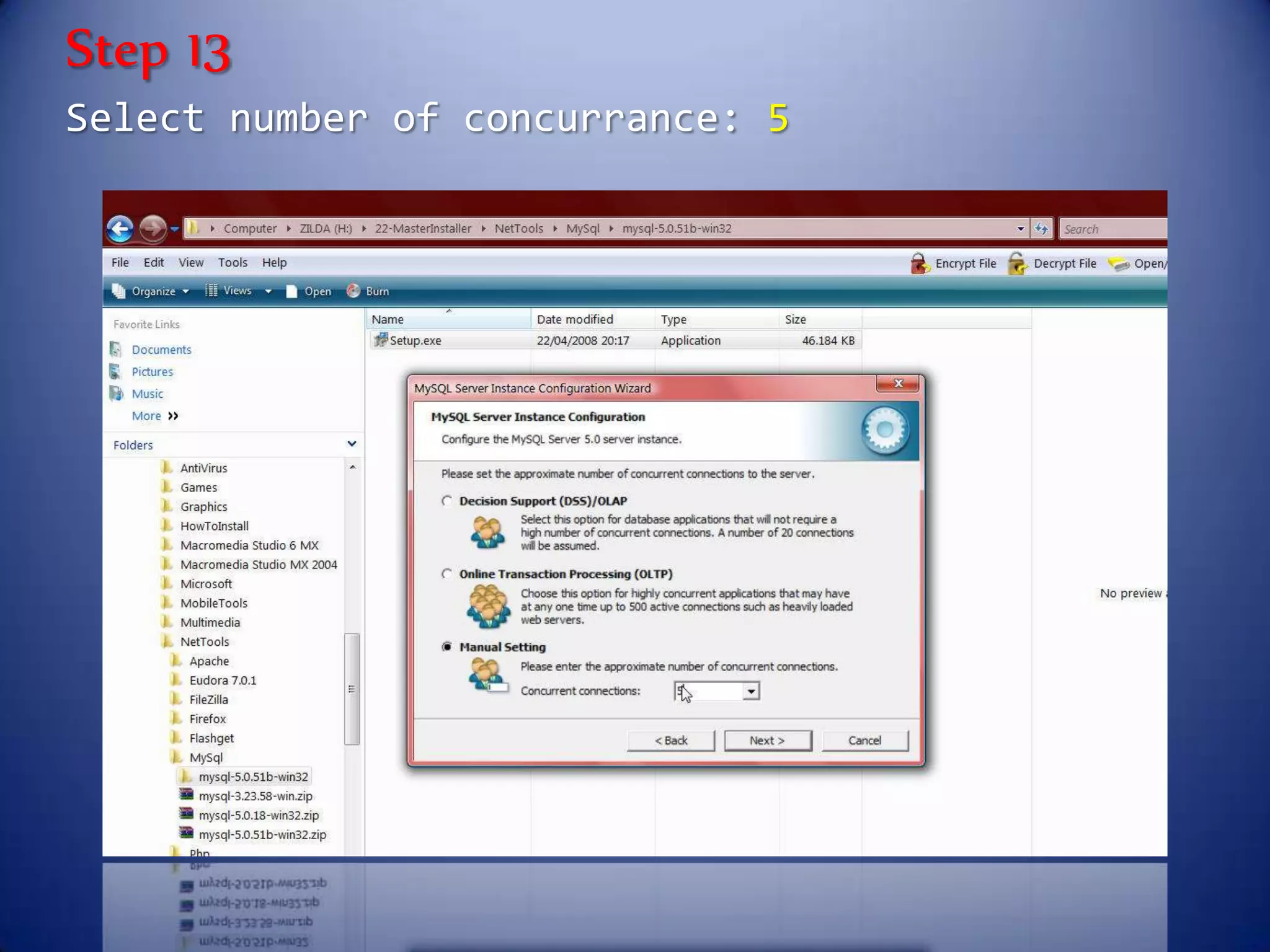This screenshot has height=952, width=1270.
Task: Open the File menu
Action: click(120, 263)
